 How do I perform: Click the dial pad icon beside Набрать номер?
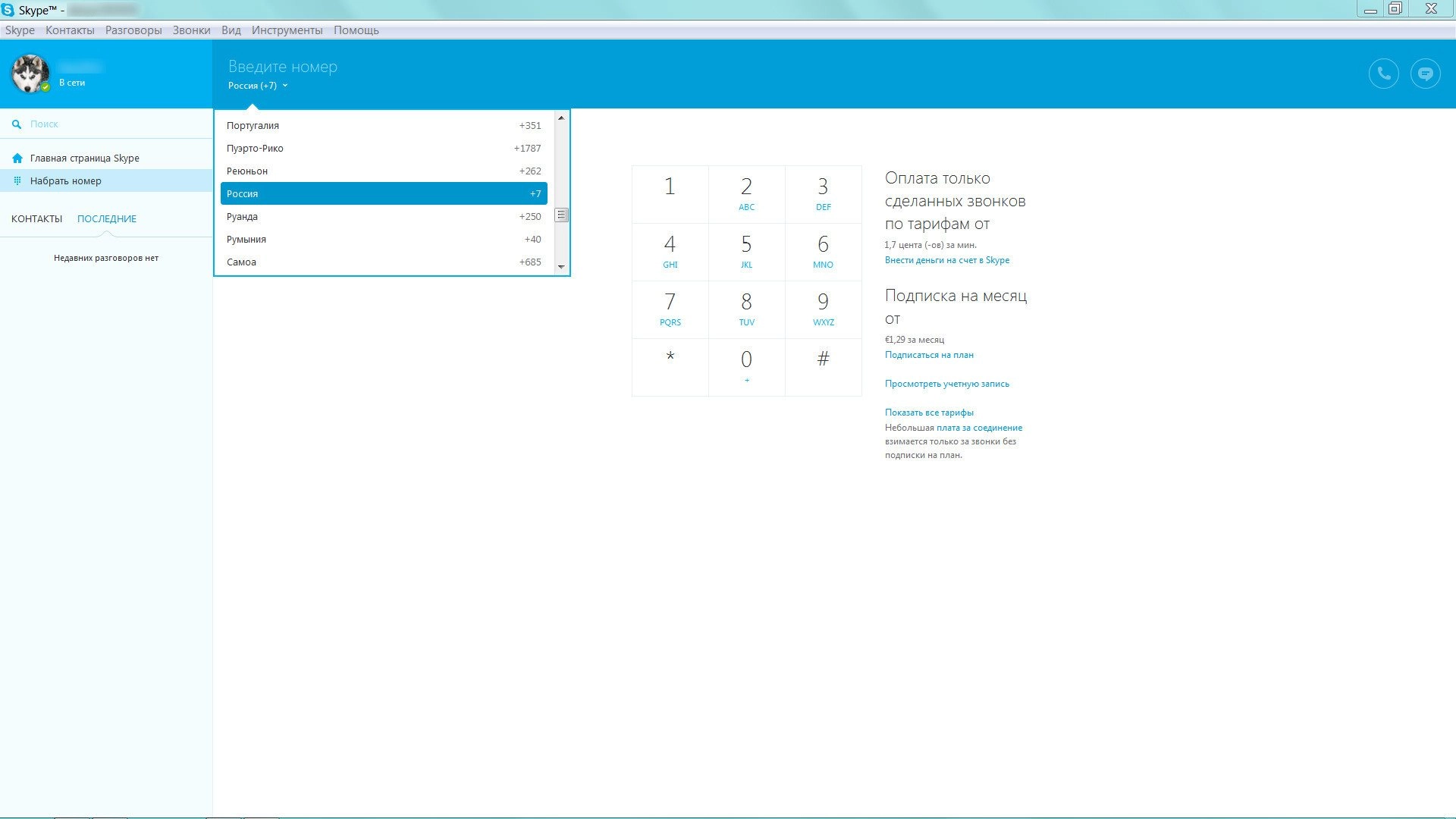pos(17,180)
